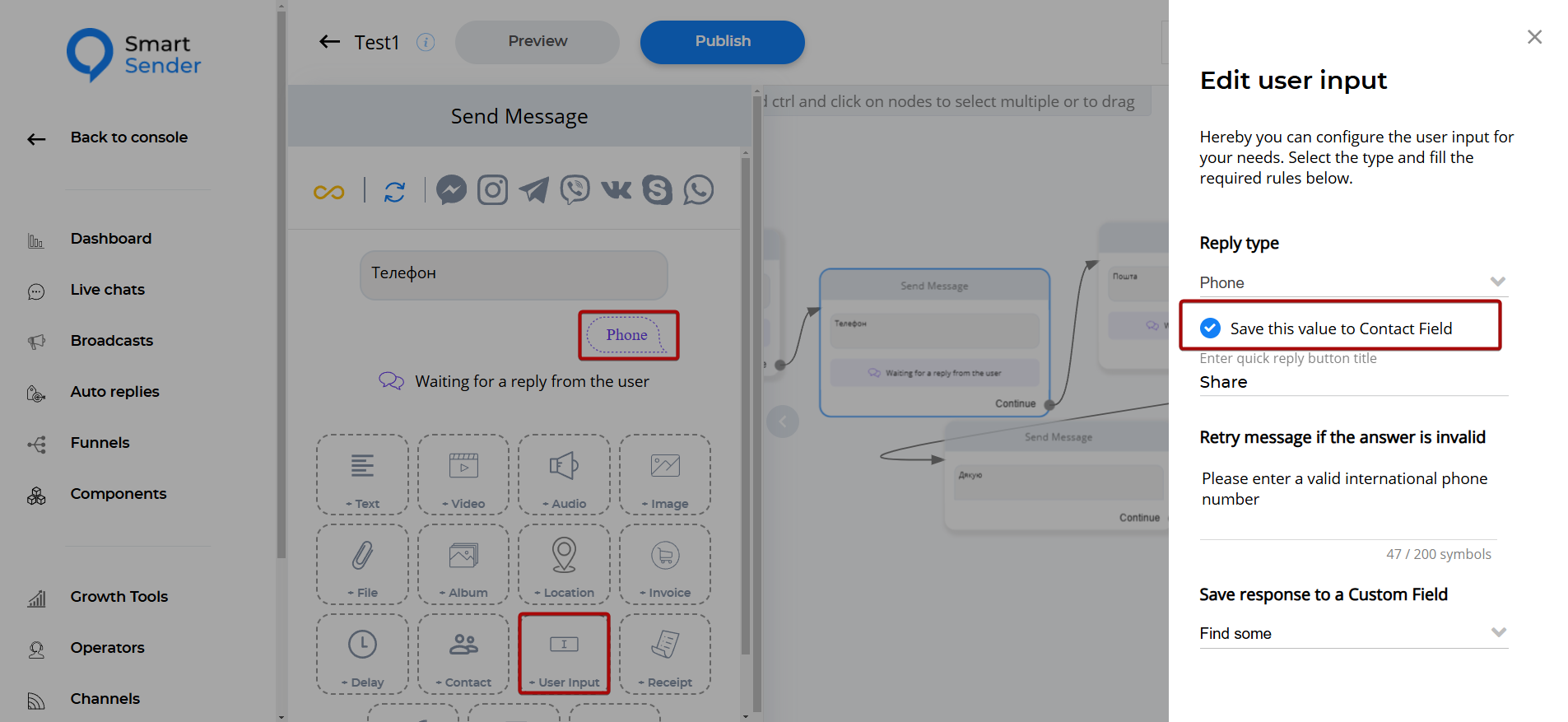
Task: Add an Album block
Action: (463, 565)
